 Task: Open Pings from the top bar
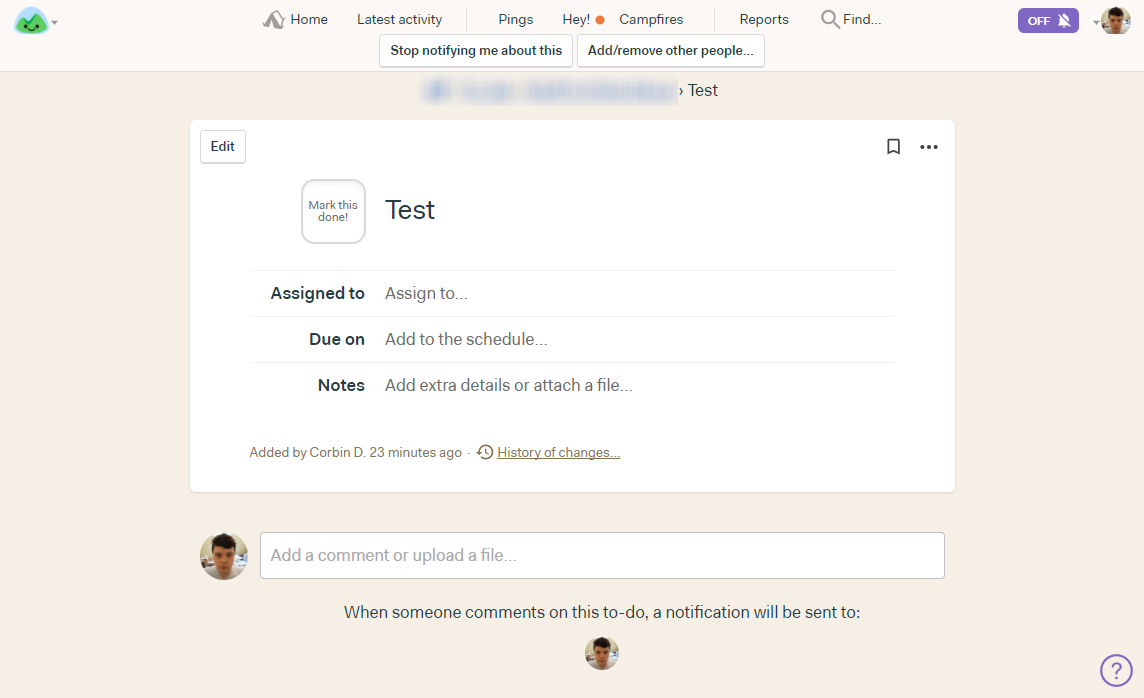click(514, 19)
